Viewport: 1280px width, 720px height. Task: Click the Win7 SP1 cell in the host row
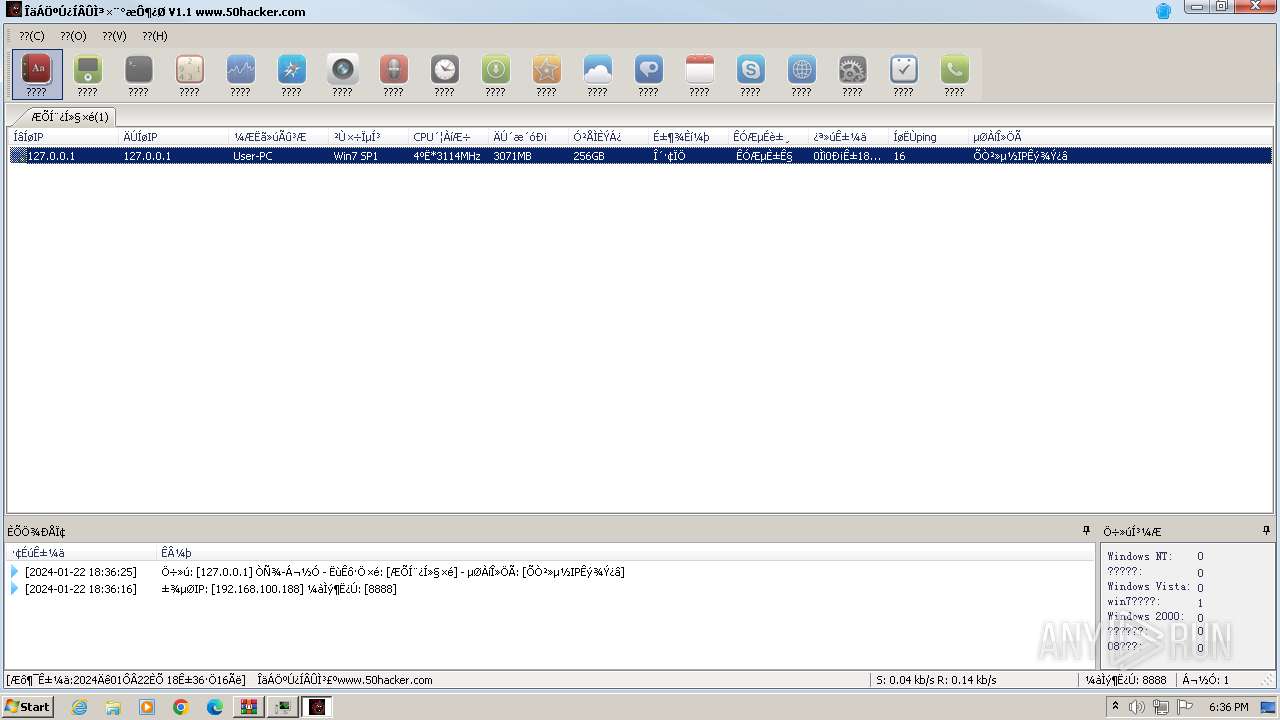click(357, 156)
